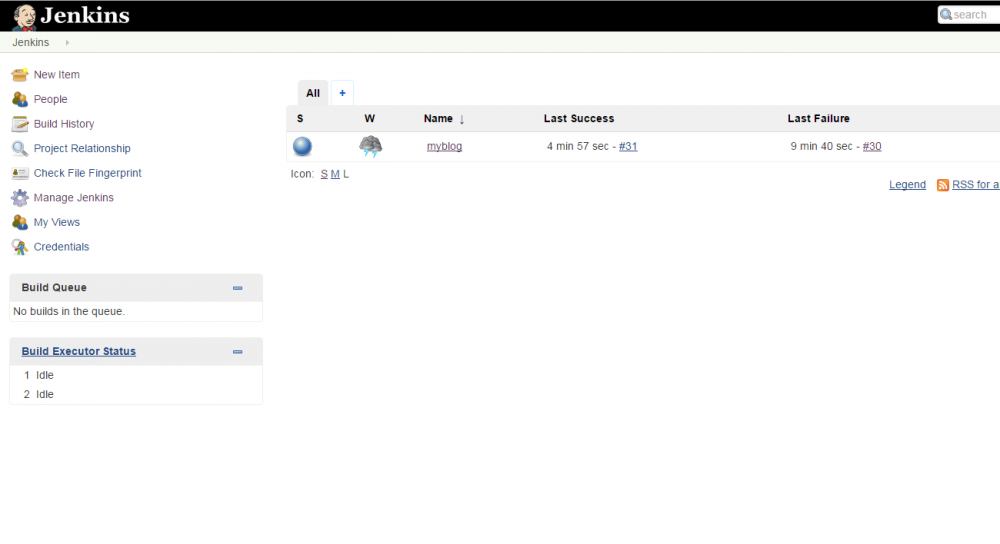This screenshot has width=1000, height=544.
Task: Open last failed build #30
Action: pos(872,146)
